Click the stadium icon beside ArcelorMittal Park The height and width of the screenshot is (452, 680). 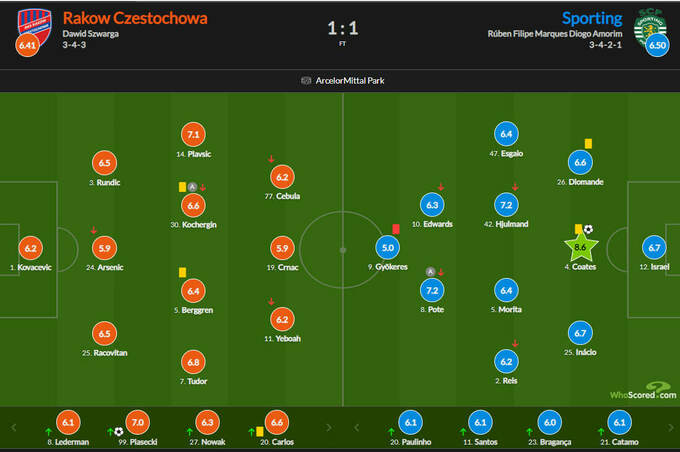click(x=306, y=81)
